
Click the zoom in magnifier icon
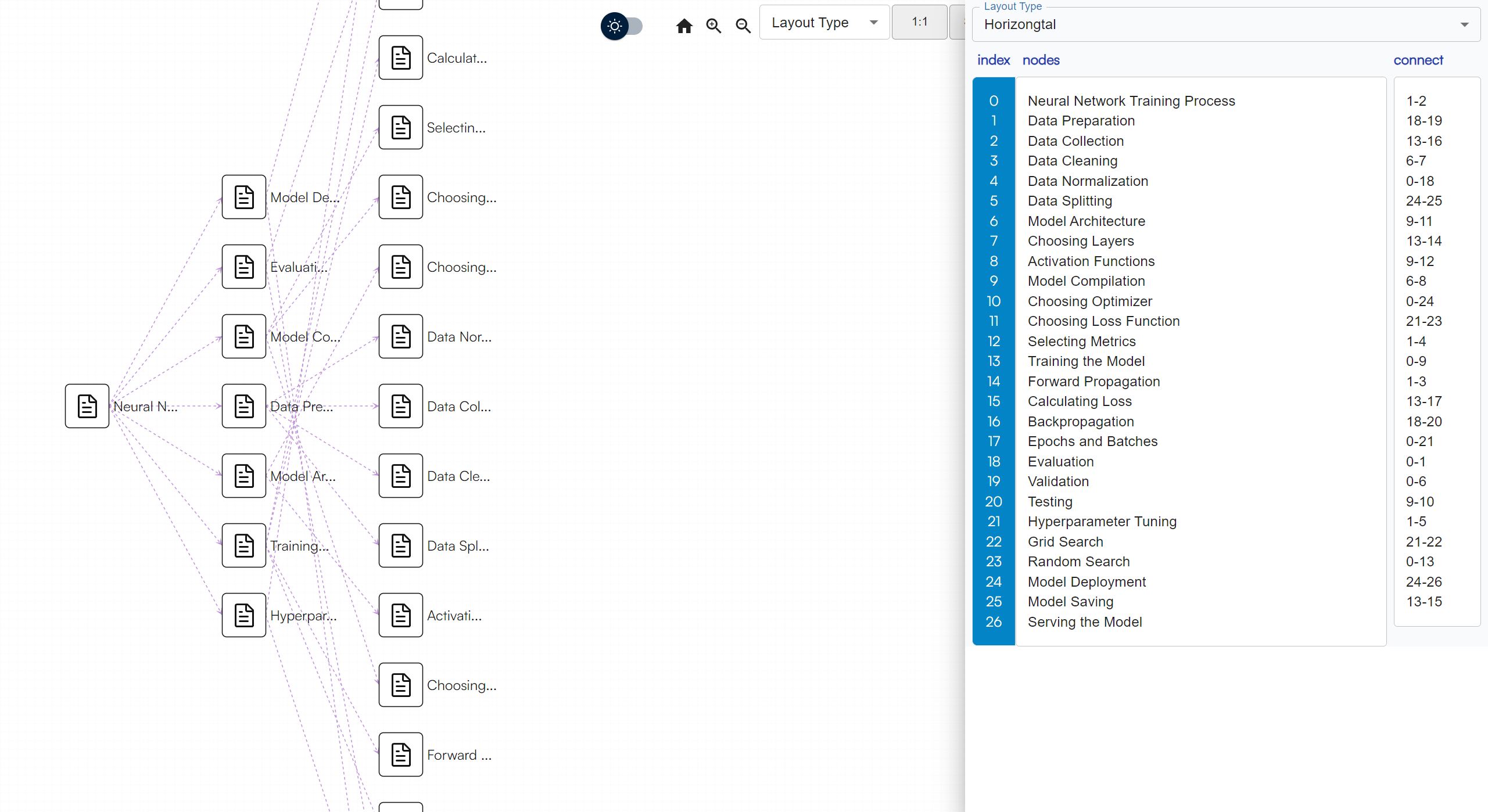(x=713, y=26)
